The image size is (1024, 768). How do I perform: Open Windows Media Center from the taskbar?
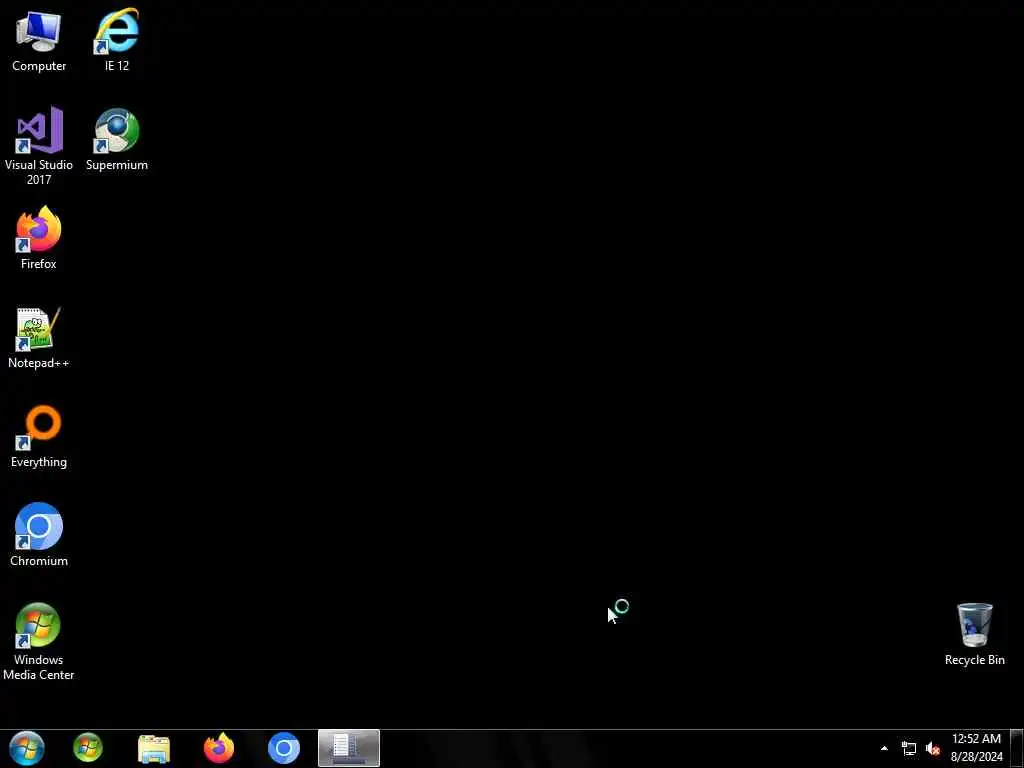[88, 748]
